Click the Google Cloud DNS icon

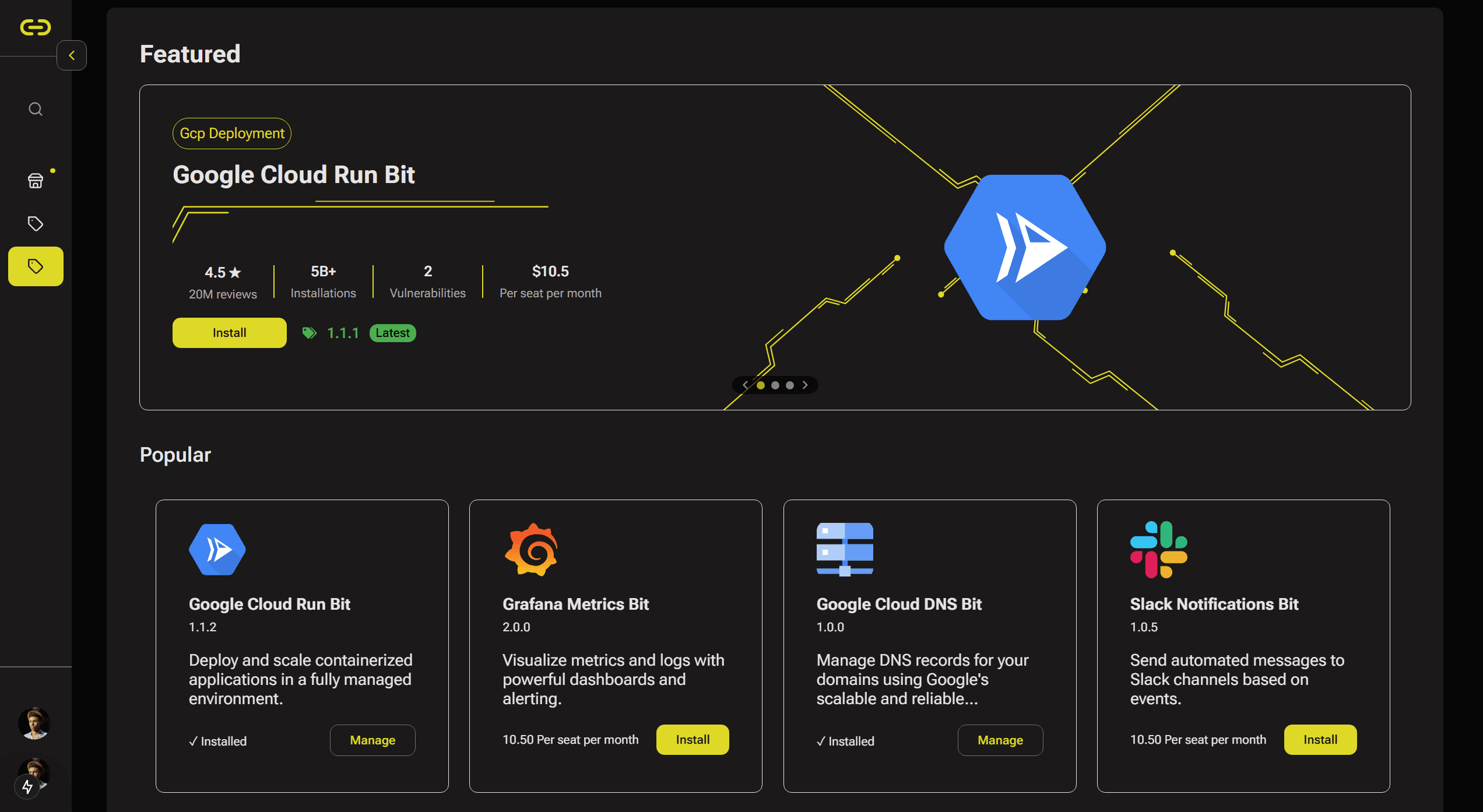tap(845, 550)
